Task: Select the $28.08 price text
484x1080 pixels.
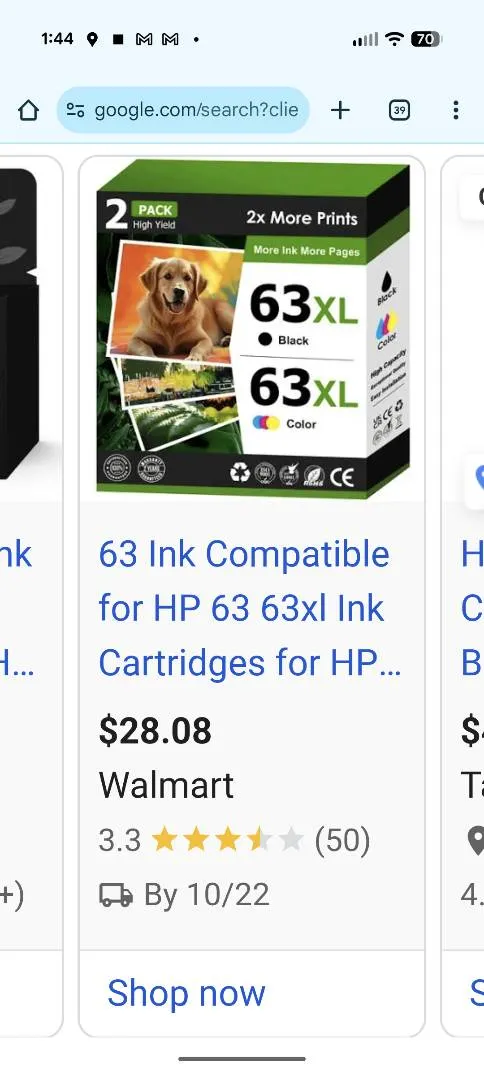Action: [x=155, y=731]
